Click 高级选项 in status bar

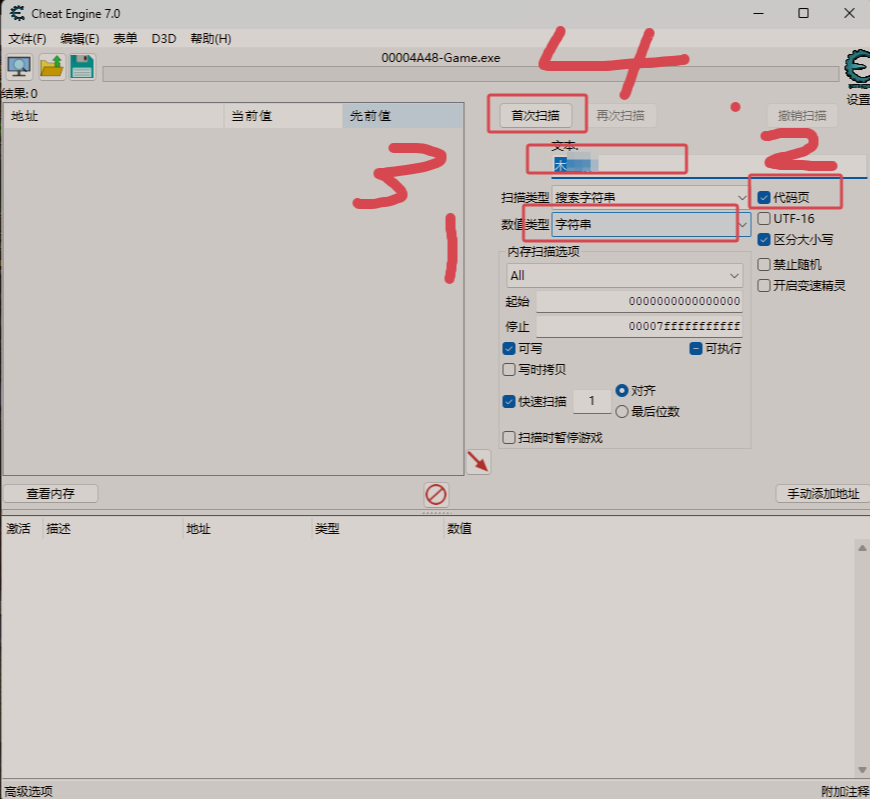[x=29, y=791]
